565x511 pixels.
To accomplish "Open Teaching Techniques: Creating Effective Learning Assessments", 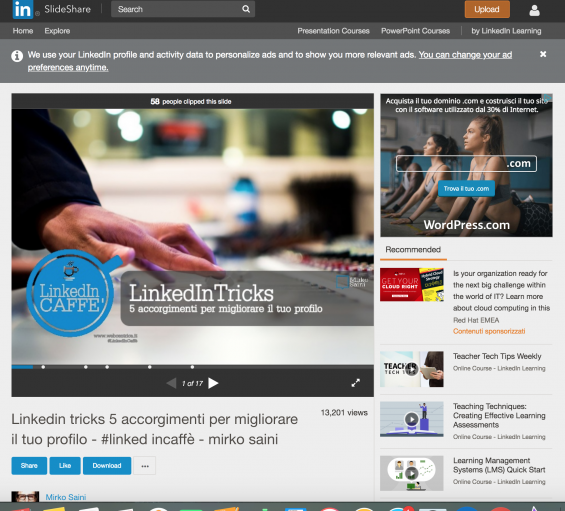I will [x=499, y=416].
